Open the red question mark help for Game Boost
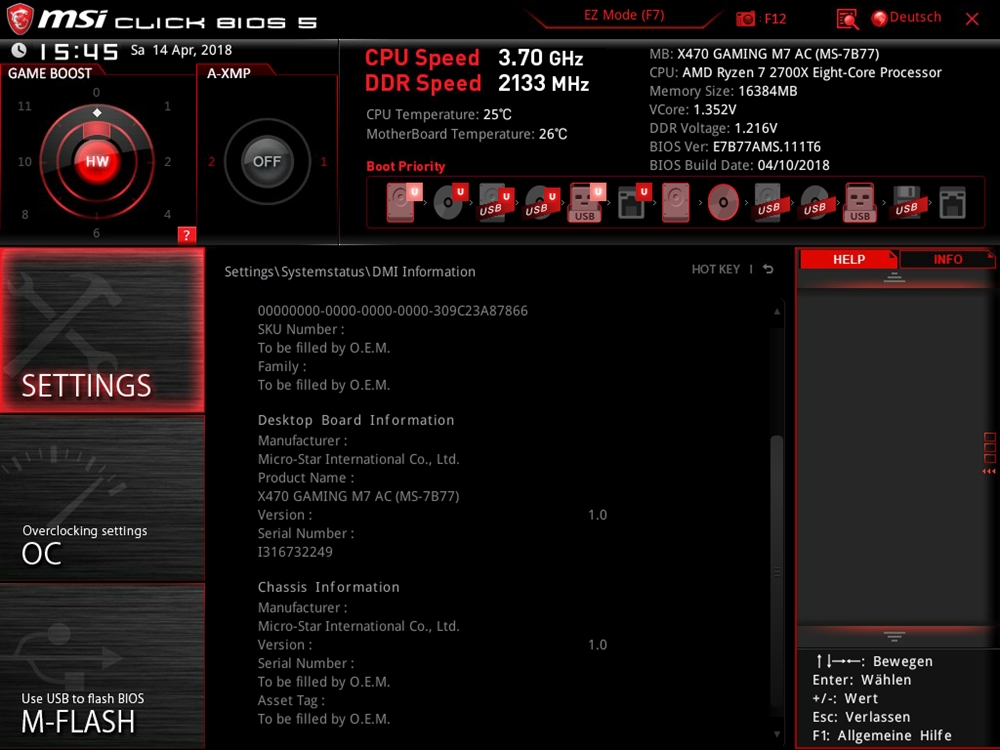 (x=186, y=235)
